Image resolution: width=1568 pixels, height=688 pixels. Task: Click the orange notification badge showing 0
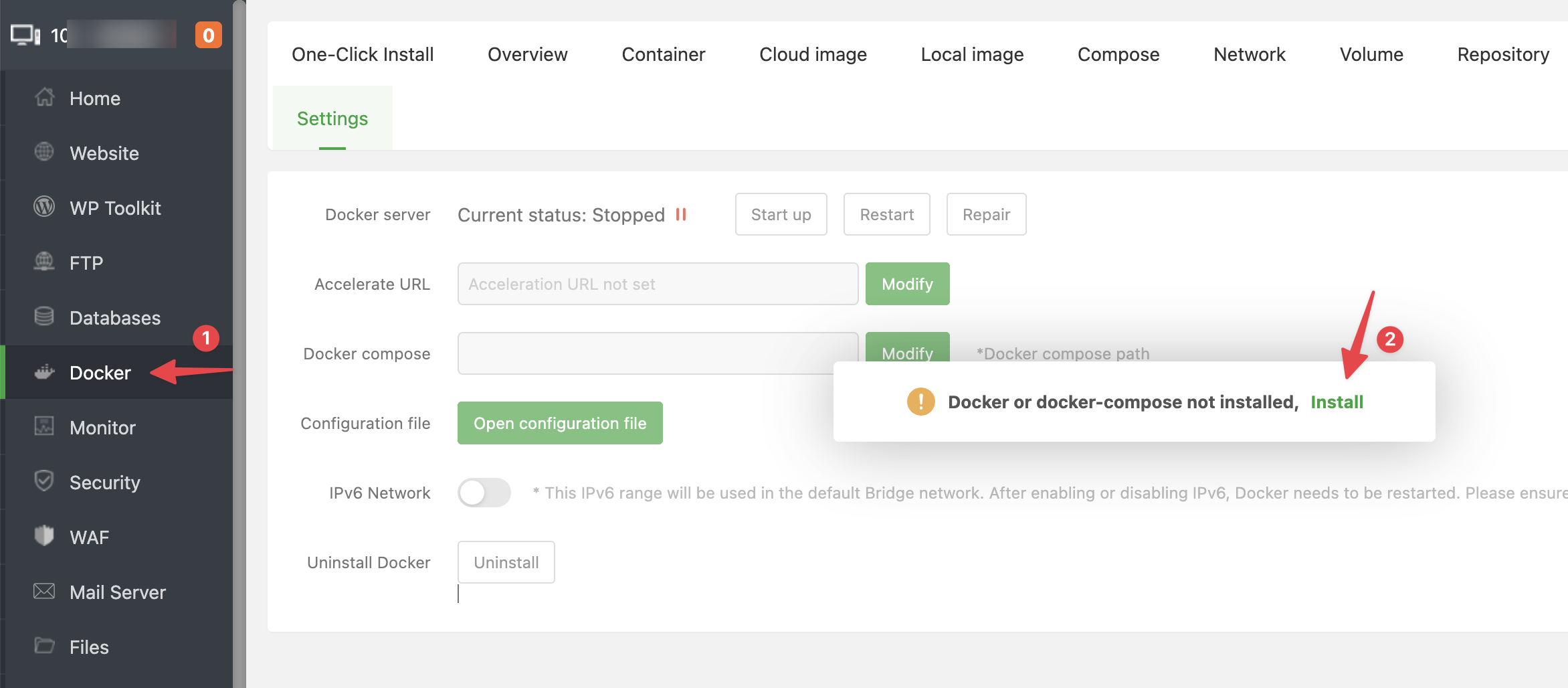[x=209, y=35]
